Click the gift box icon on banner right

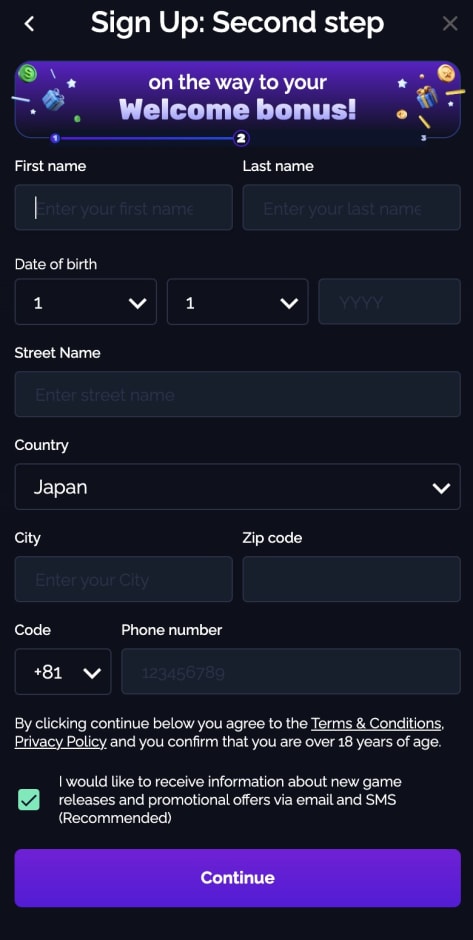427,97
